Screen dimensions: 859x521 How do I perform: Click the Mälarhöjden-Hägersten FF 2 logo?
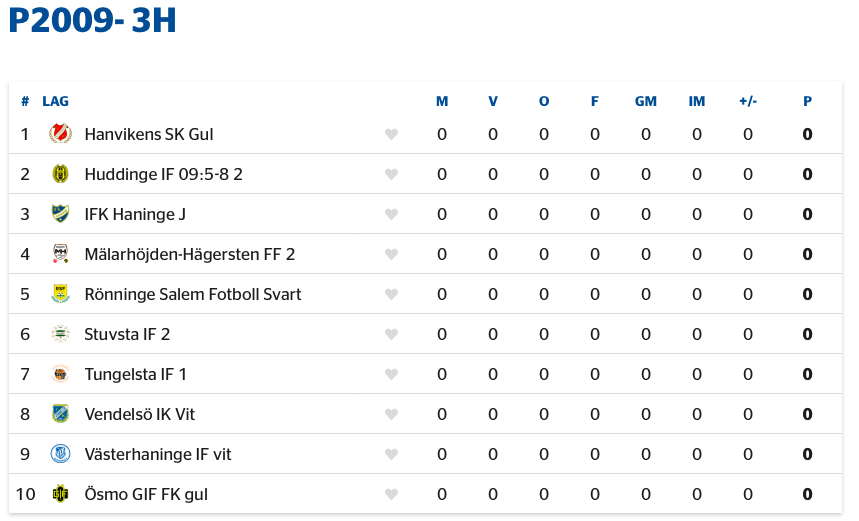(60, 254)
